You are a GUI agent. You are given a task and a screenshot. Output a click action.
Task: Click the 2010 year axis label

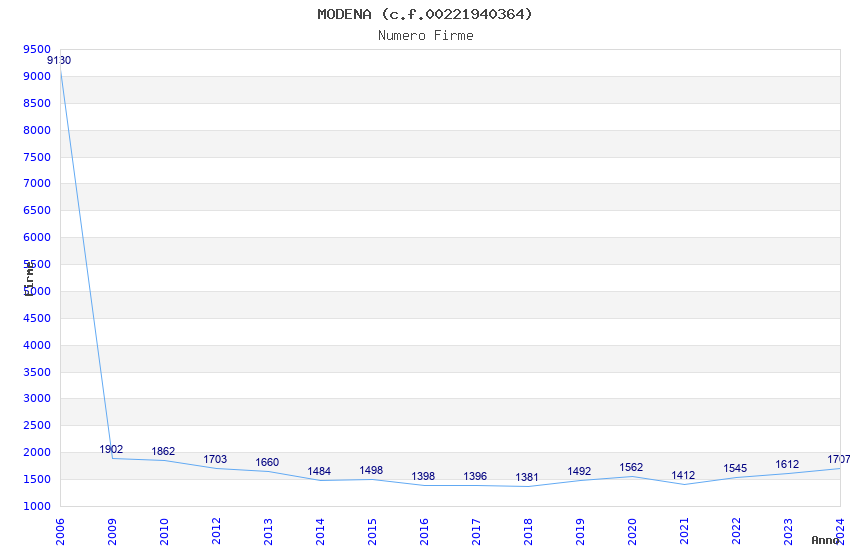[x=164, y=532]
